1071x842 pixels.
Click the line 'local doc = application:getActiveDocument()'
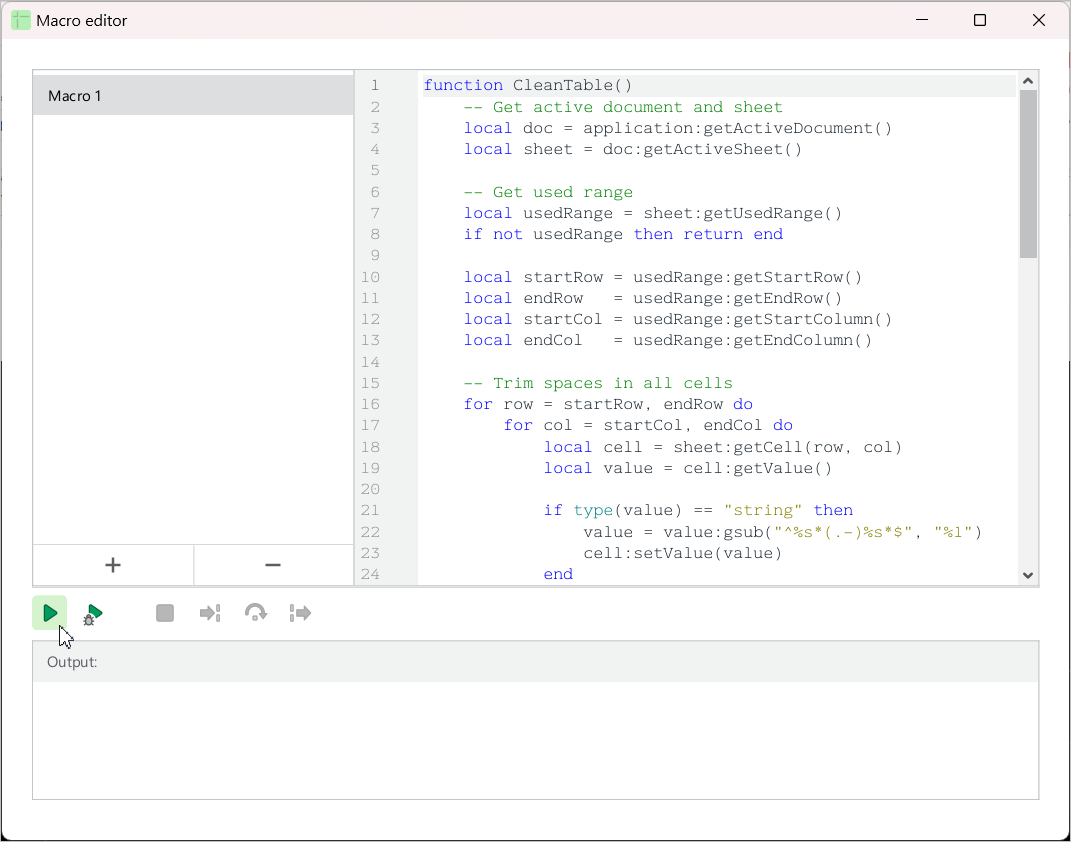pyautogui.click(x=678, y=128)
